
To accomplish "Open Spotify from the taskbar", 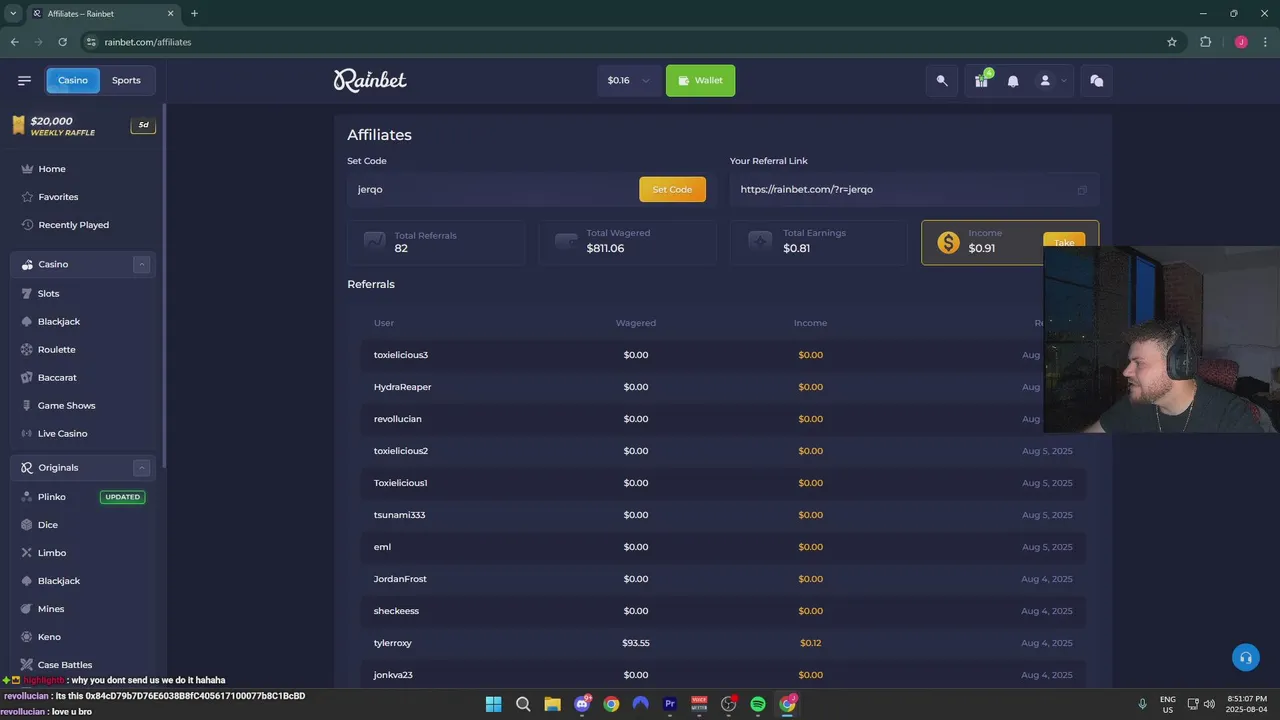I will click(758, 704).
